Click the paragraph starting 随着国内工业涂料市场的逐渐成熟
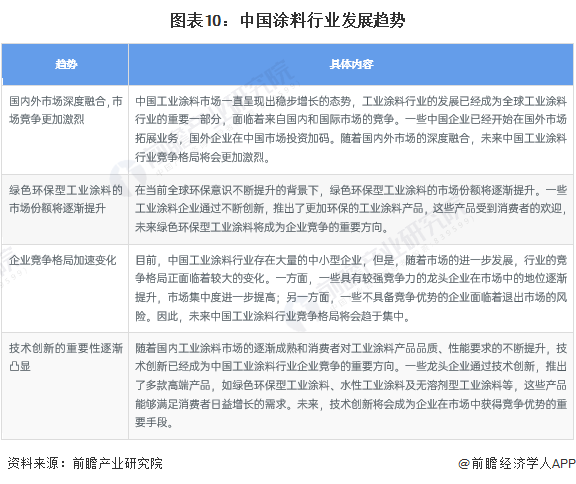The height and width of the screenshot is (484, 576). 351,385
